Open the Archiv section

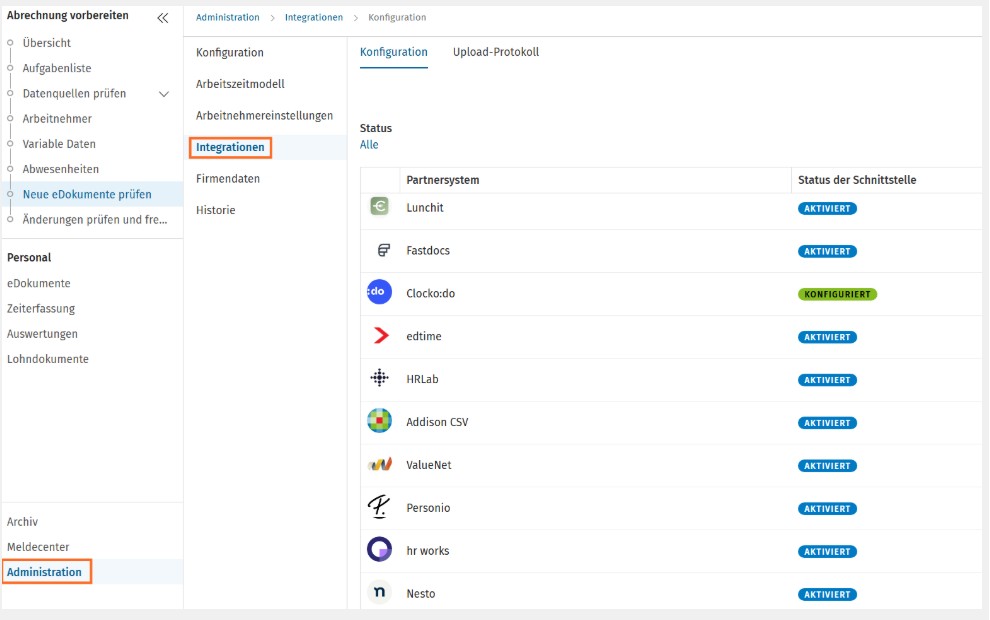22,522
